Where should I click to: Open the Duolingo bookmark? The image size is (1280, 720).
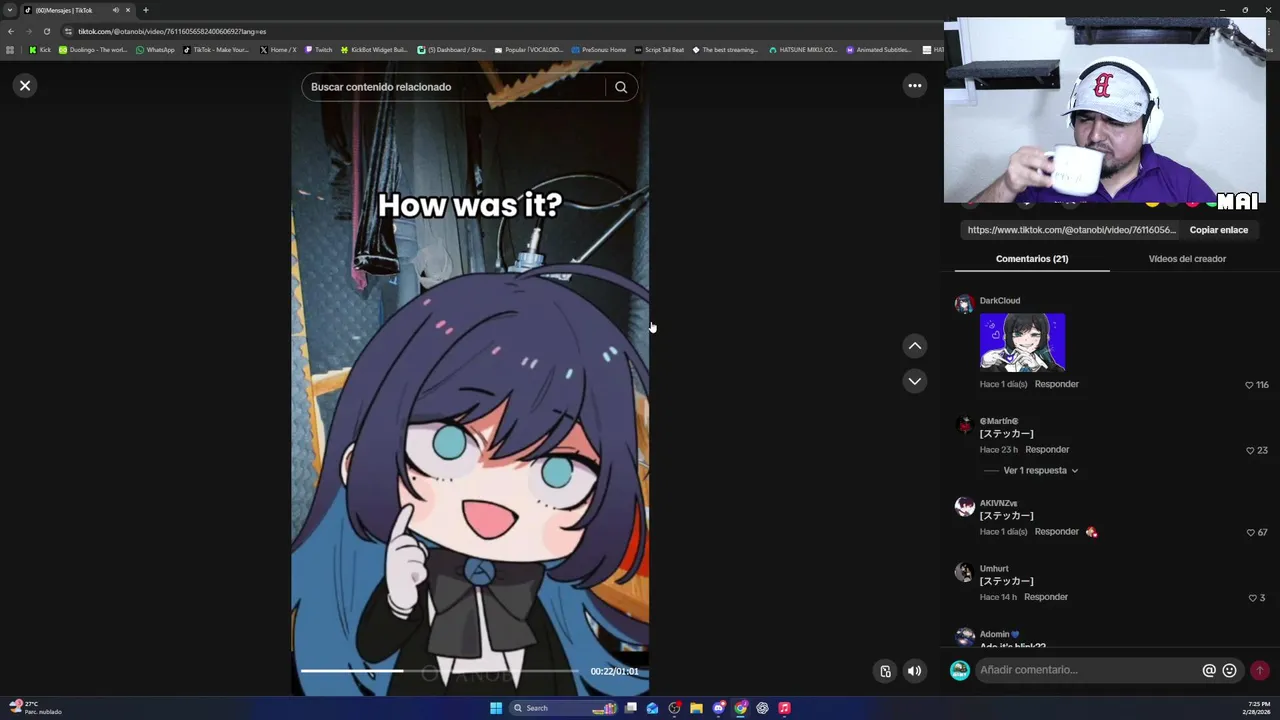(93, 50)
